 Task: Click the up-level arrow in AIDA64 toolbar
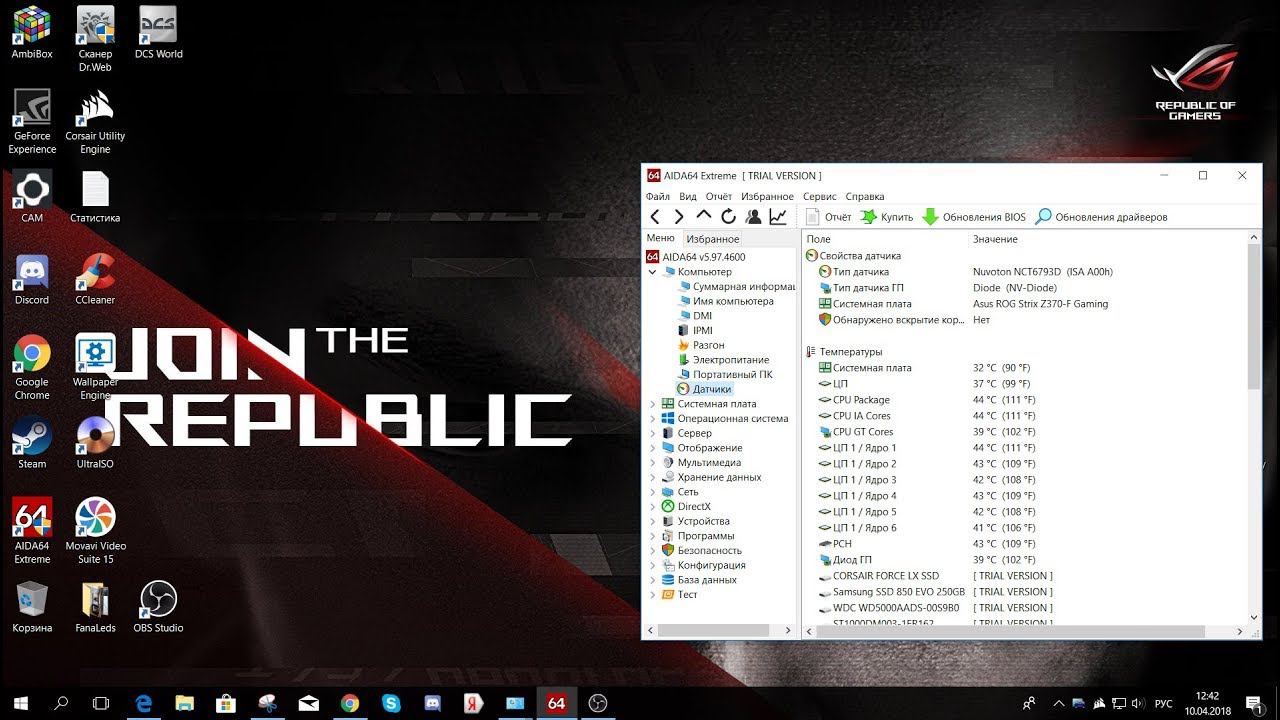(x=703, y=216)
